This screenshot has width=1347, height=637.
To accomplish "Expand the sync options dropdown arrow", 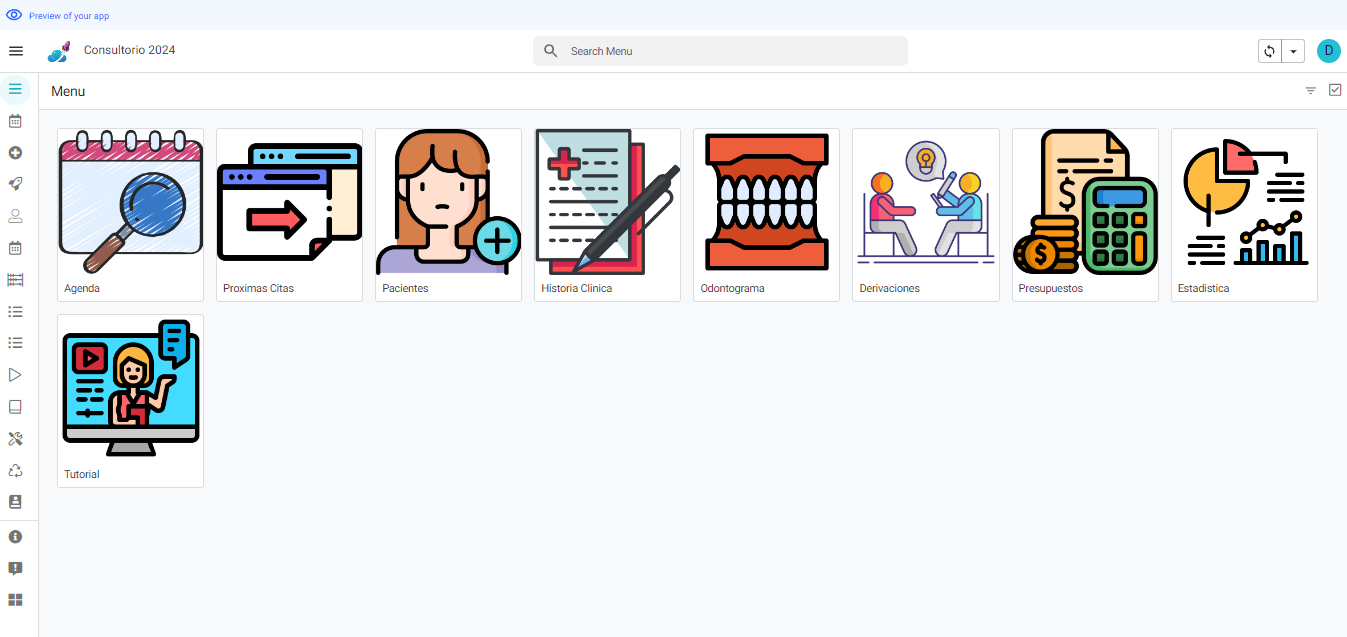I will 1293,51.
